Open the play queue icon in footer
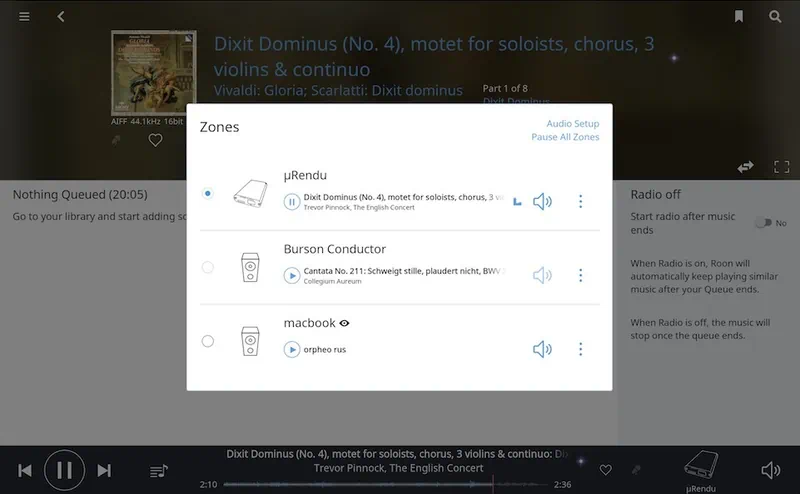 coord(159,471)
